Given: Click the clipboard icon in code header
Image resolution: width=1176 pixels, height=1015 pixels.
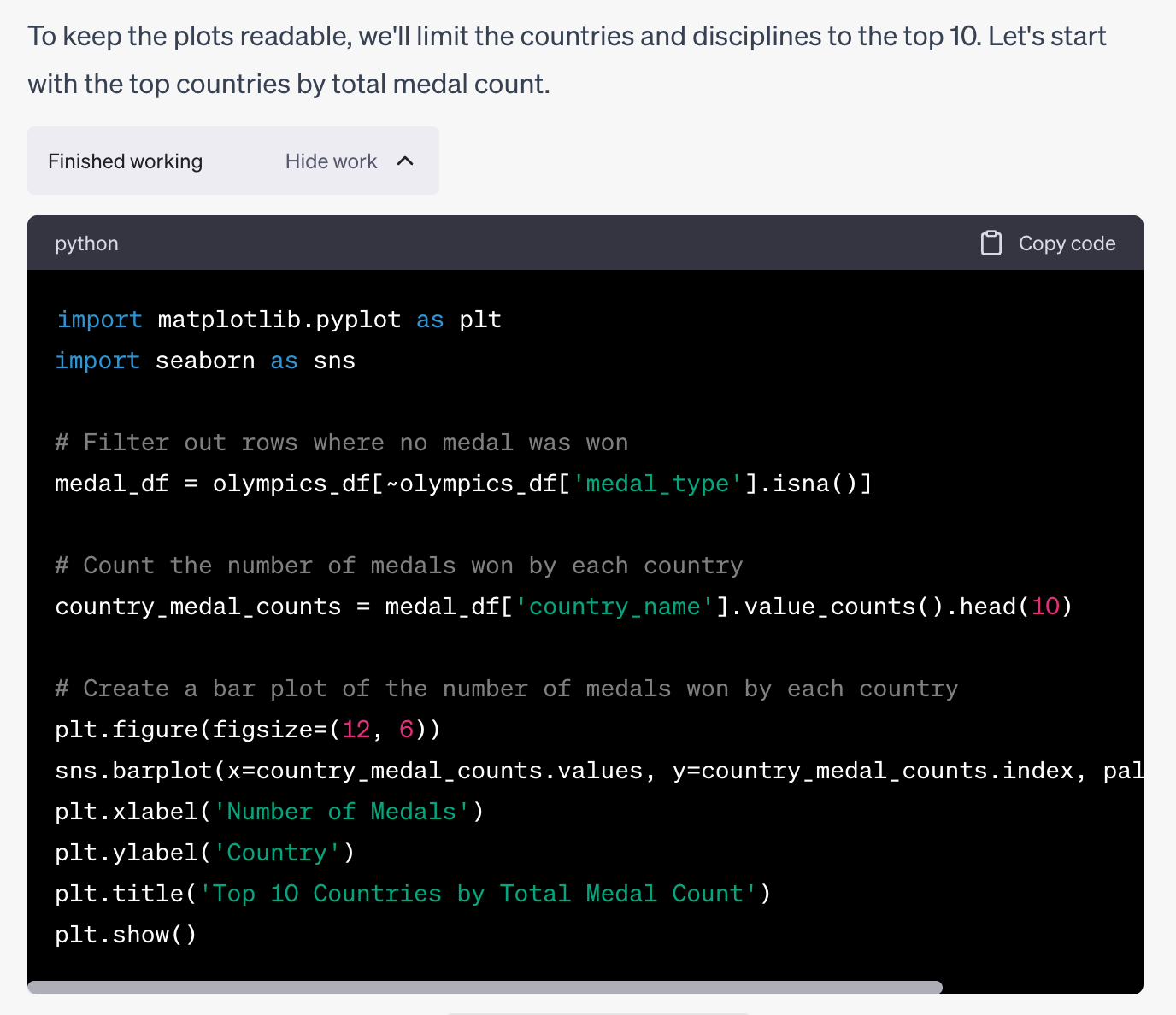Looking at the screenshot, I should click(991, 243).
